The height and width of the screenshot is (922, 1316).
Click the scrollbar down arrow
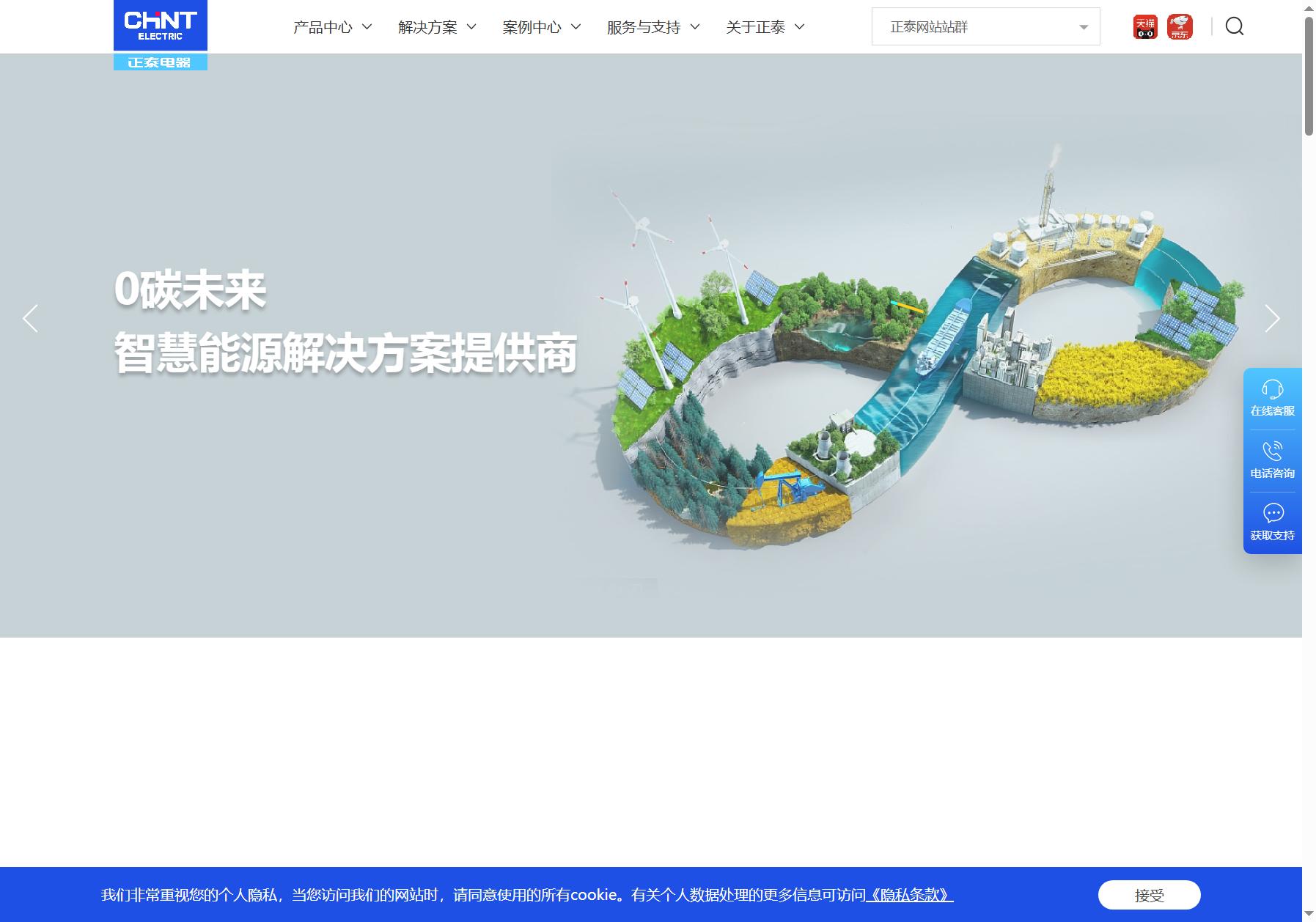[1309, 915]
